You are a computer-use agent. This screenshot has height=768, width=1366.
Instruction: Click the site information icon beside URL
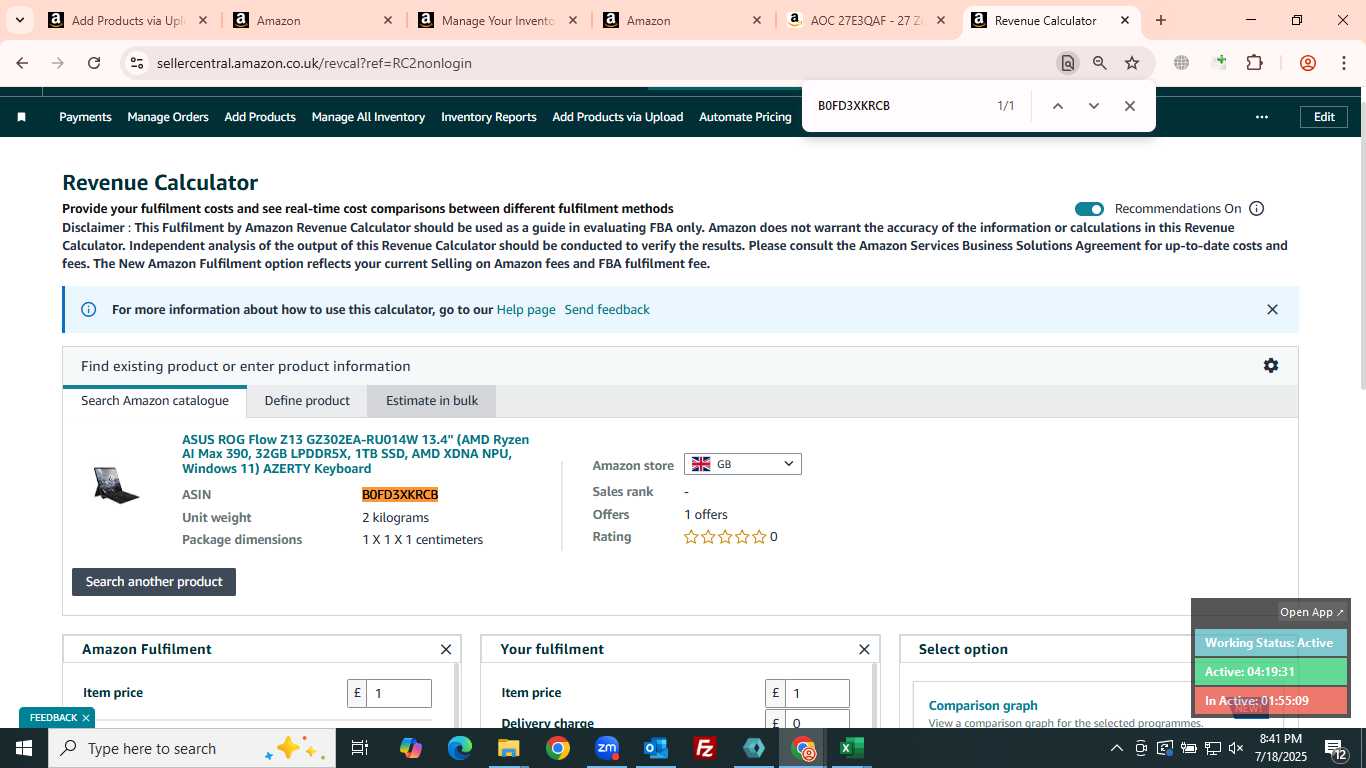click(137, 63)
